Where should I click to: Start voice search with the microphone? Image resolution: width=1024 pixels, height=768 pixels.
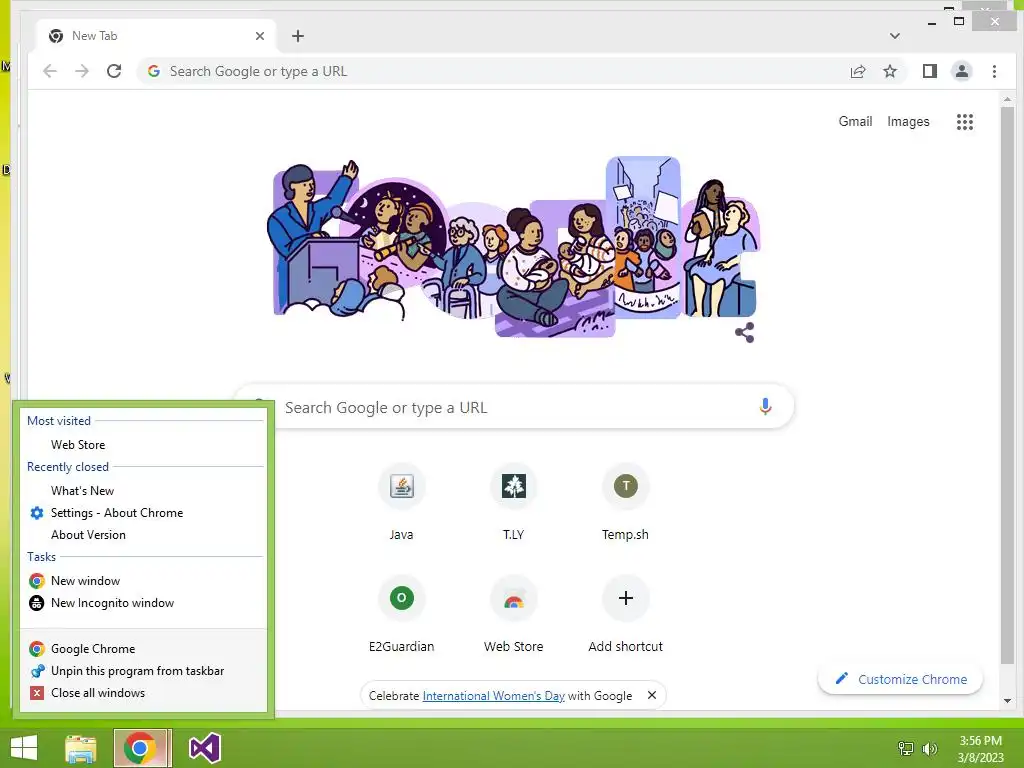click(765, 407)
